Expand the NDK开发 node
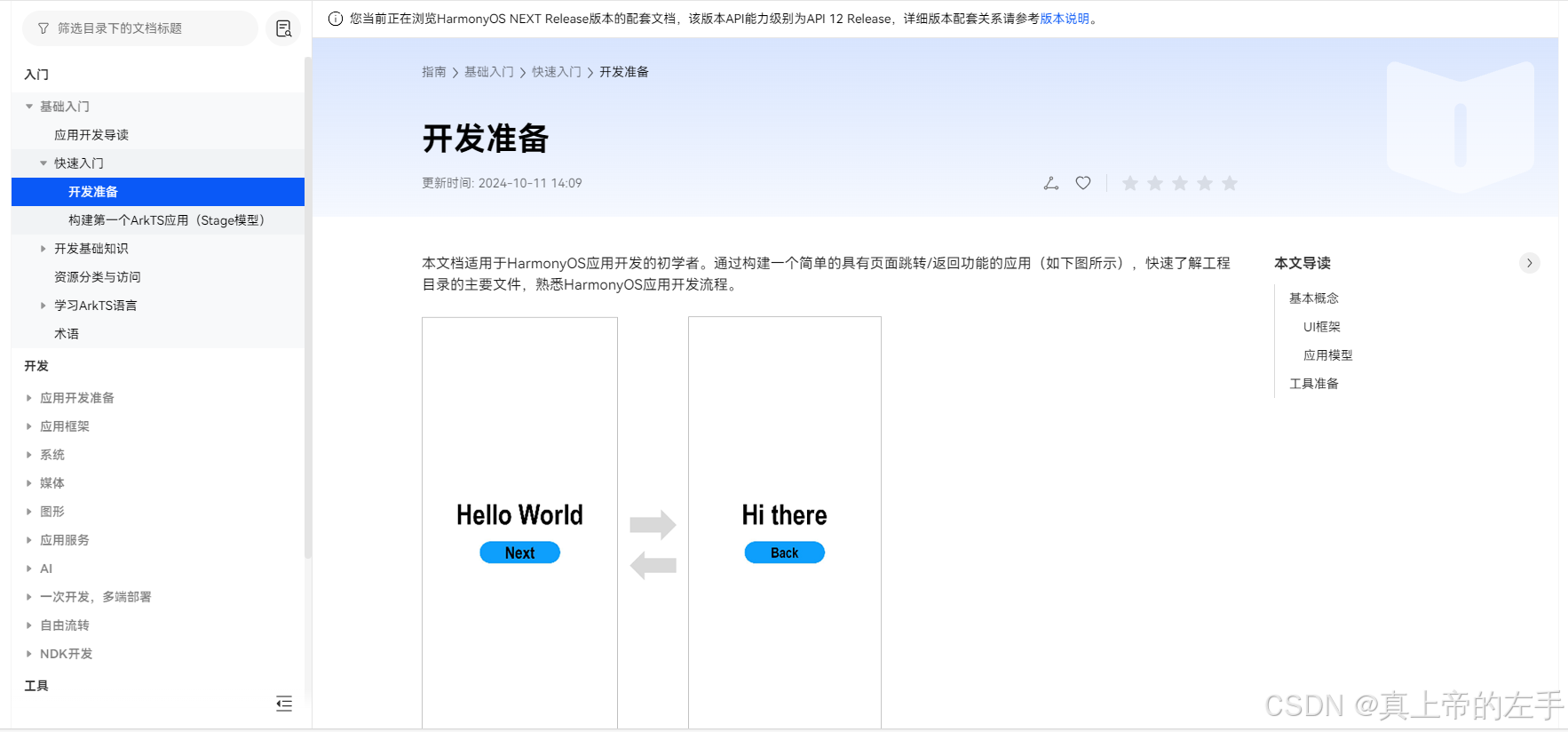1568x732 pixels. tap(29, 654)
